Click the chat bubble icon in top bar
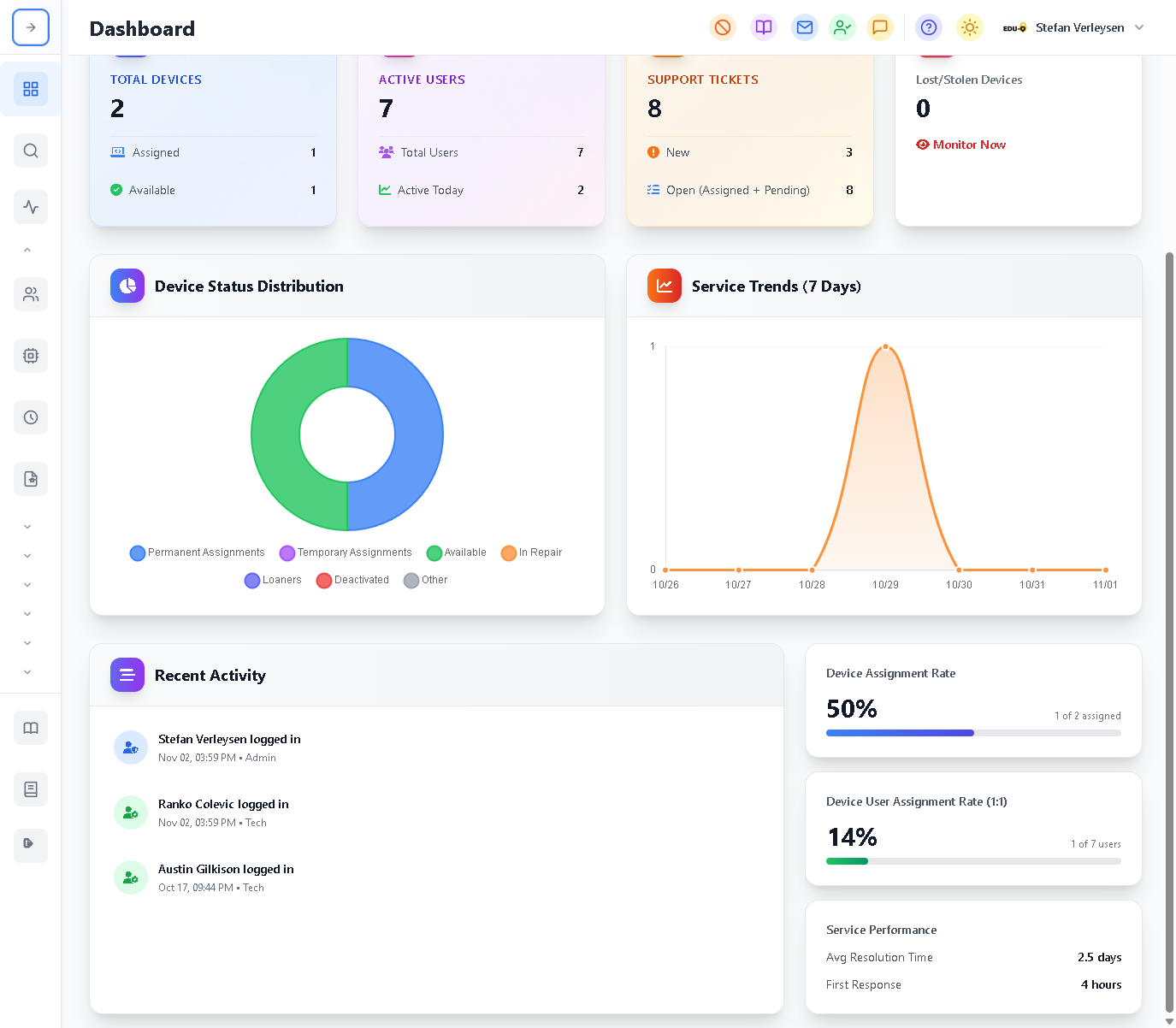 tap(880, 27)
